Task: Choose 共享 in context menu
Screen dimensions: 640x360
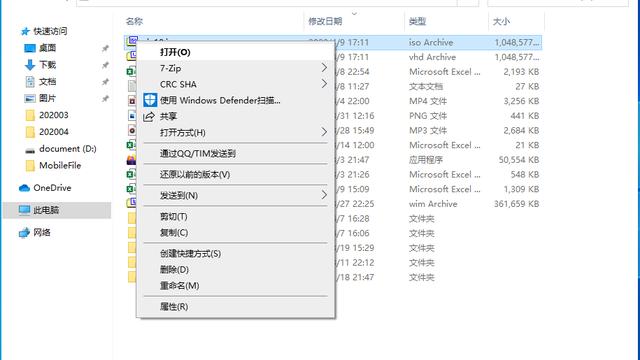Action: [236, 116]
